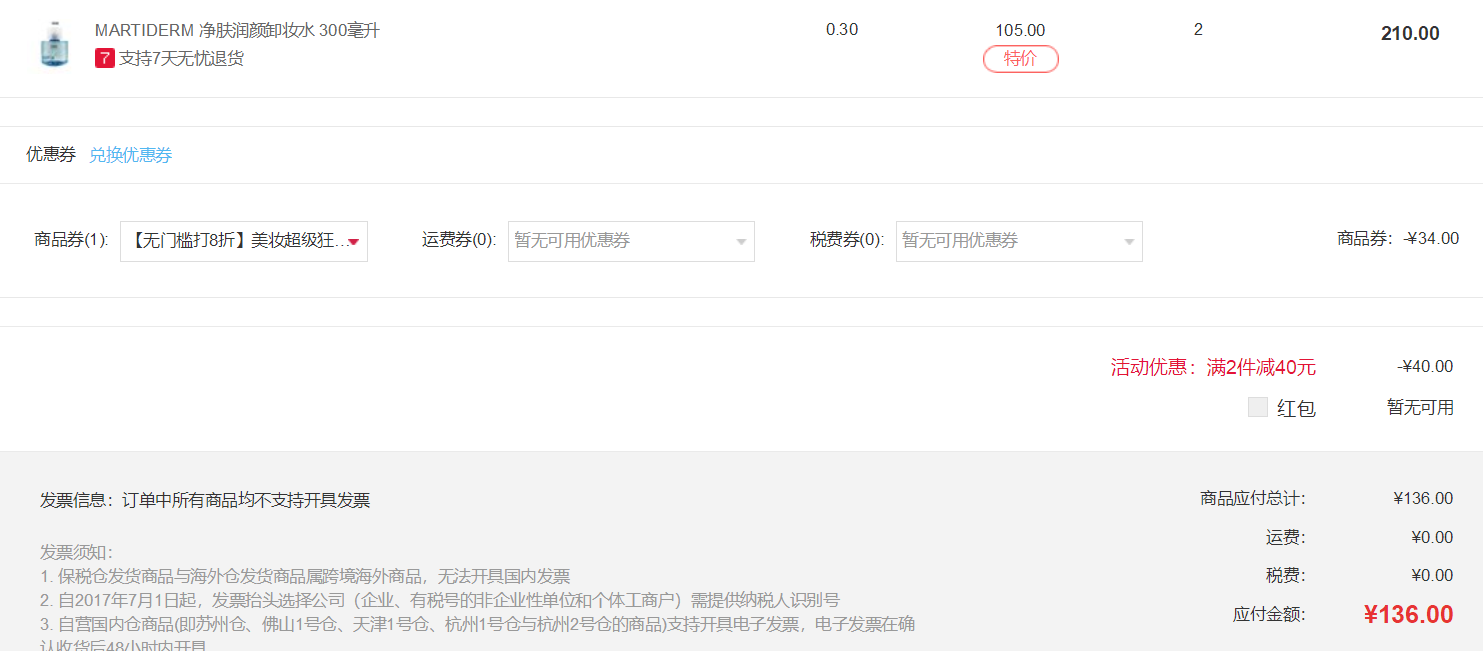This screenshot has width=1483, height=651.
Task: Click the red 应付金额 ¥136.00 total
Action: pyautogui.click(x=1408, y=614)
